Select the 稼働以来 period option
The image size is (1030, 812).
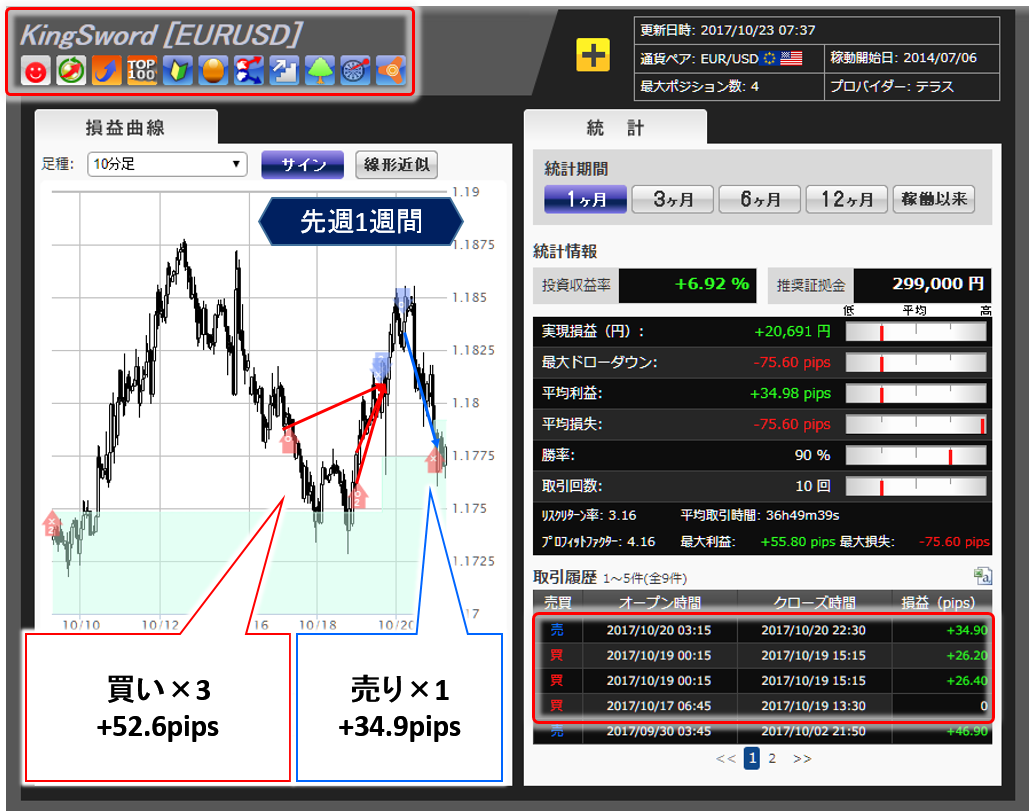933,199
